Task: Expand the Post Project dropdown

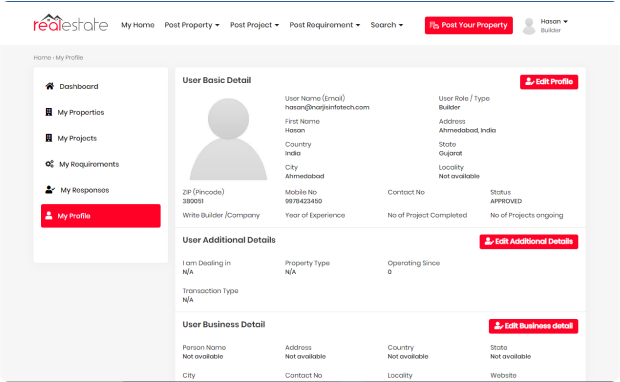Action: pyautogui.click(x=254, y=25)
